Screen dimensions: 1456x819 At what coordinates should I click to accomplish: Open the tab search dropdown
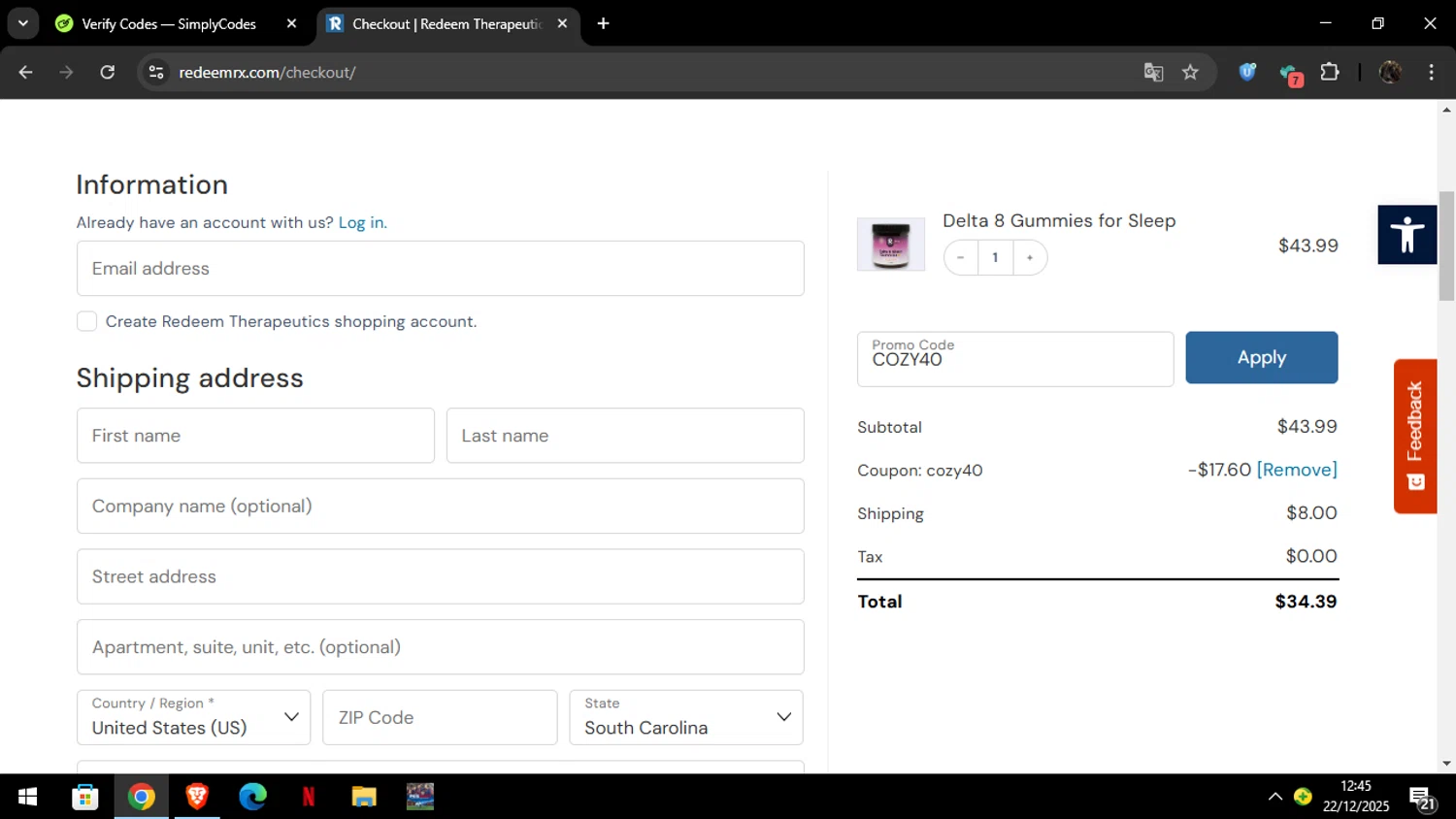click(x=22, y=23)
